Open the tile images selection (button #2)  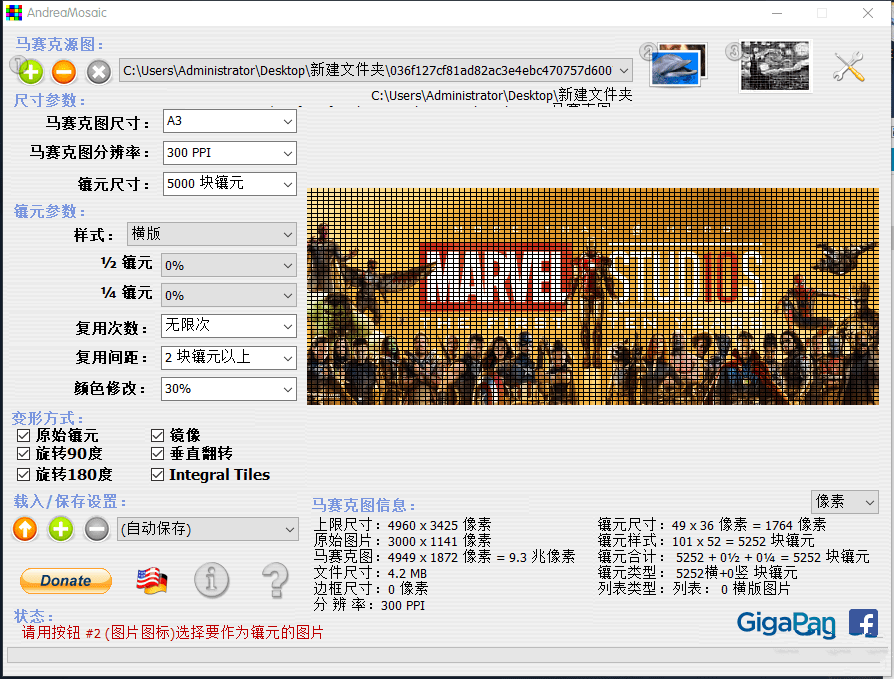click(x=677, y=66)
